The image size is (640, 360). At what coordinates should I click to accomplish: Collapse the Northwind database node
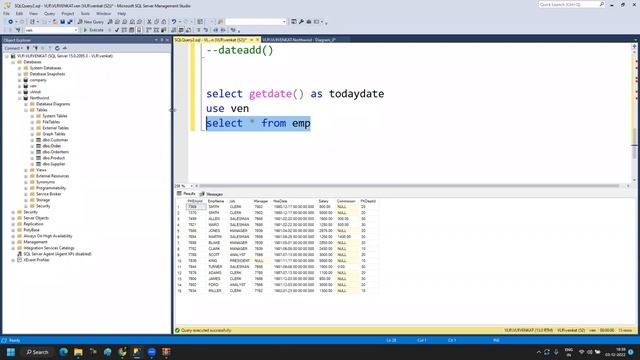pos(20,98)
